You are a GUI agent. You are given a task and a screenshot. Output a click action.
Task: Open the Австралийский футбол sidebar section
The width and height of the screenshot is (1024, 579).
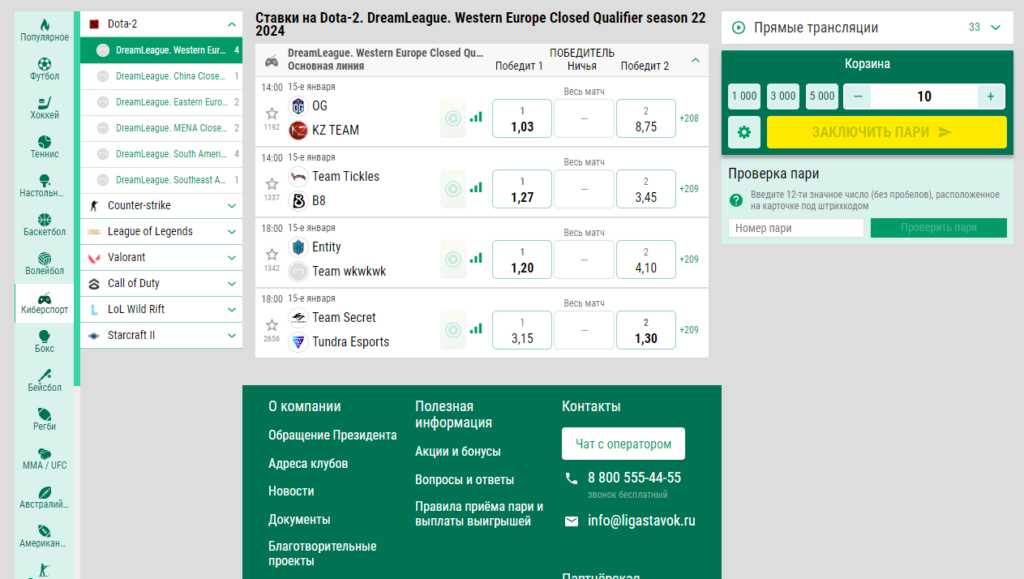[x=44, y=497]
